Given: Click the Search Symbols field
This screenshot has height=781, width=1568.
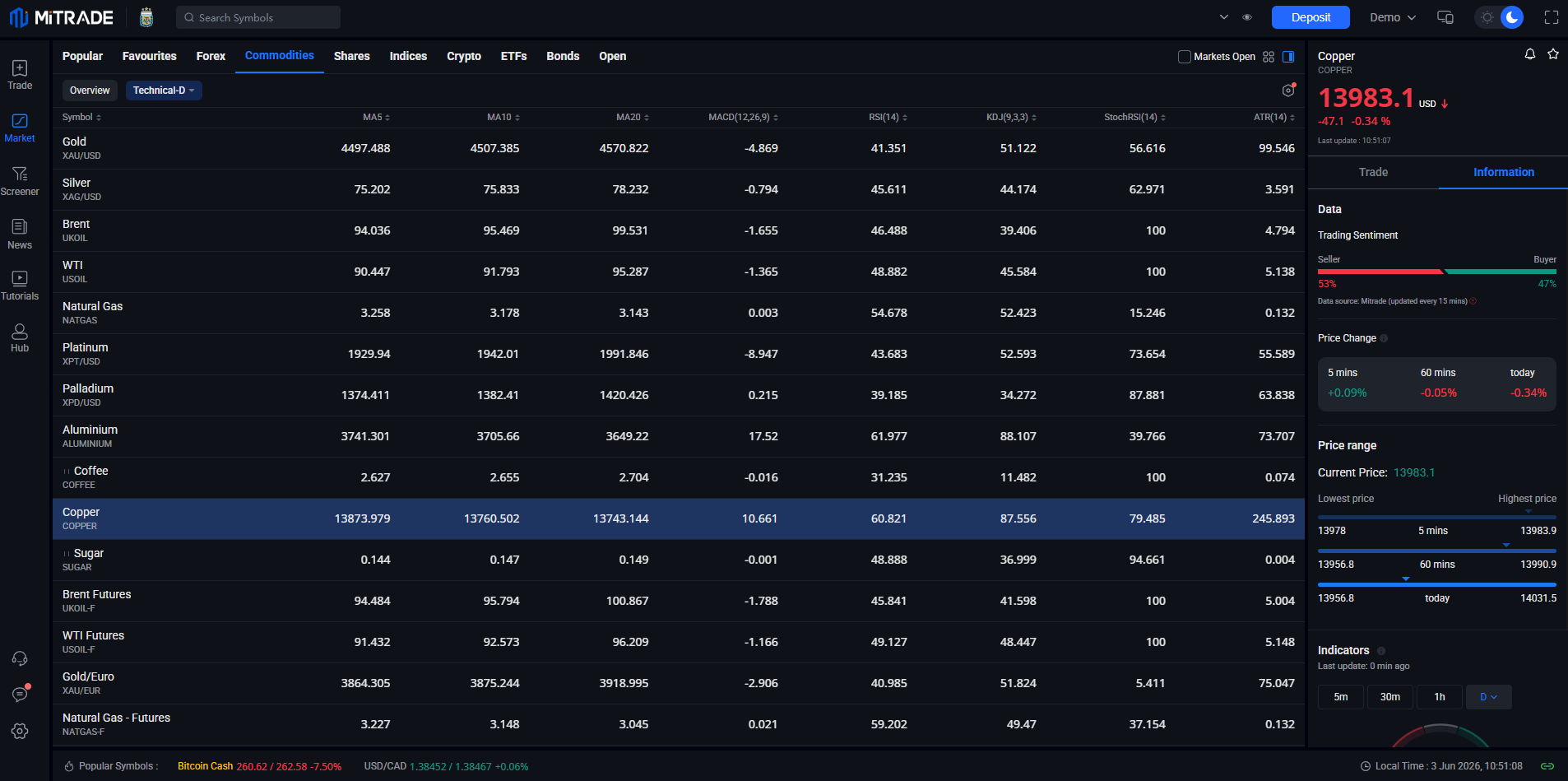Looking at the screenshot, I should click(x=258, y=17).
